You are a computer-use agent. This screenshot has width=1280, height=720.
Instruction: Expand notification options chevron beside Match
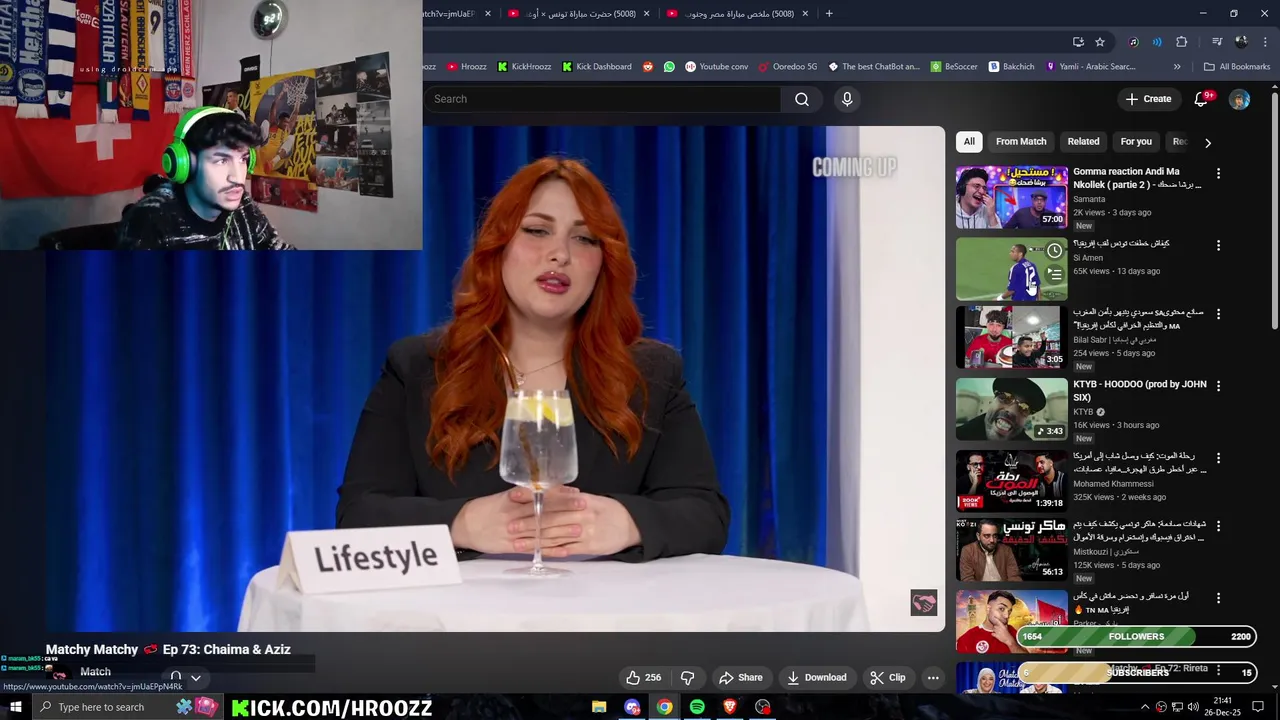(x=196, y=677)
